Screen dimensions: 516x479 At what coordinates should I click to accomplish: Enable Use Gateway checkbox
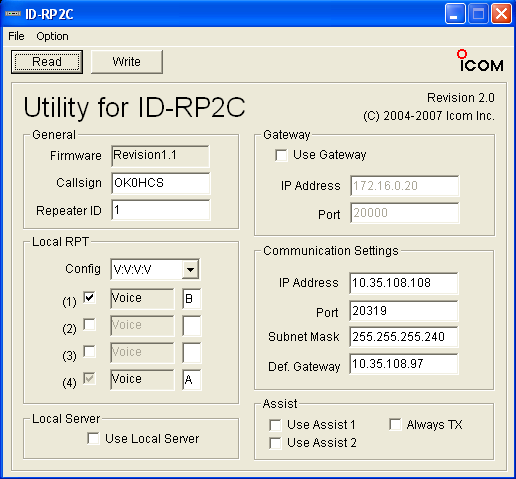pyautogui.click(x=281, y=155)
